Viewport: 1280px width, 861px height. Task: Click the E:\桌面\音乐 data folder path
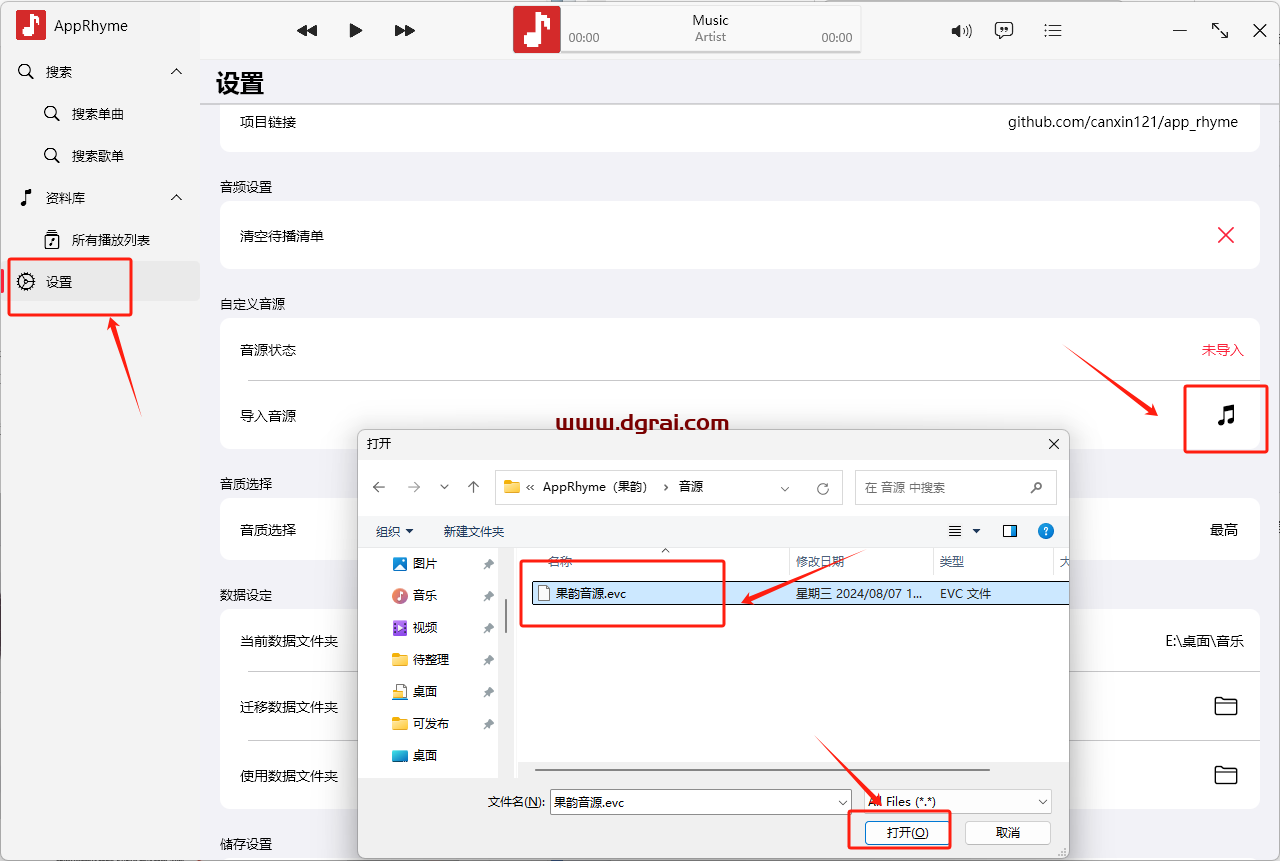click(x=1205, y=641)
